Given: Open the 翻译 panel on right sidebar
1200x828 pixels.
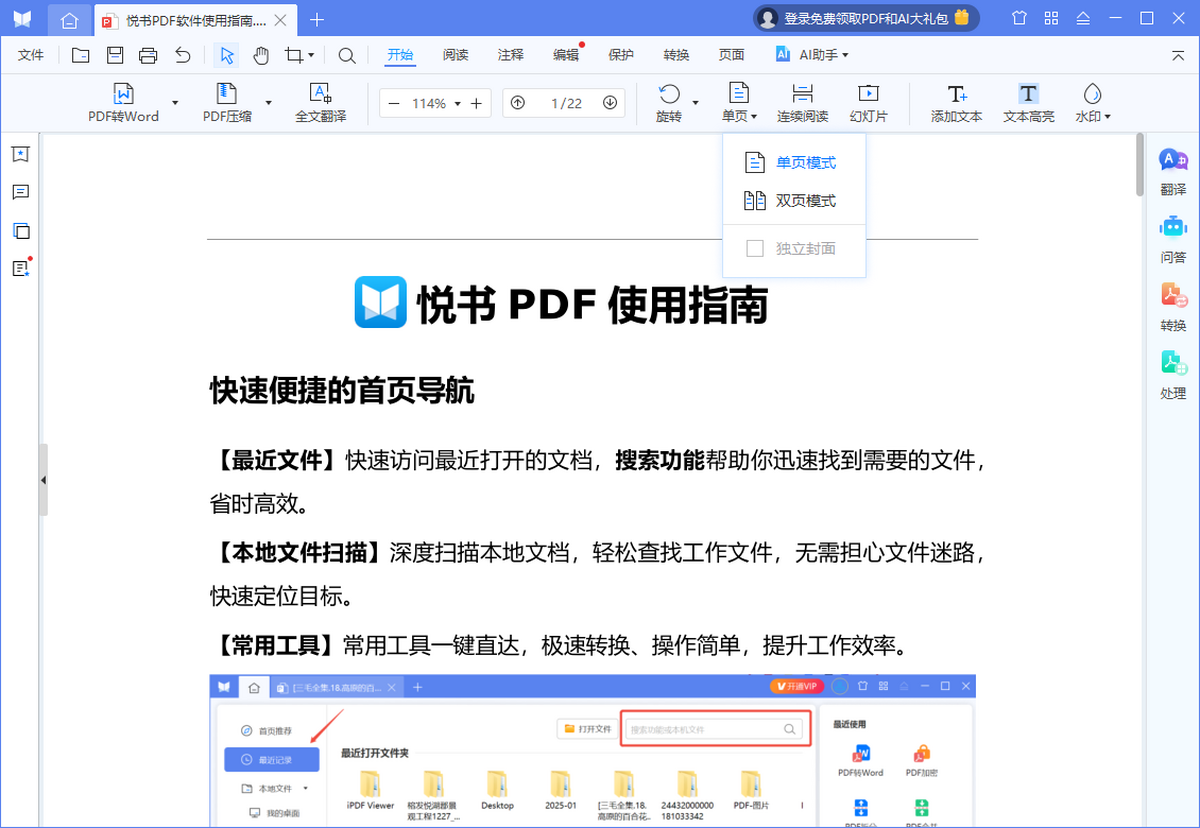Looking at the screenshot, I should tap(1173, 170).
